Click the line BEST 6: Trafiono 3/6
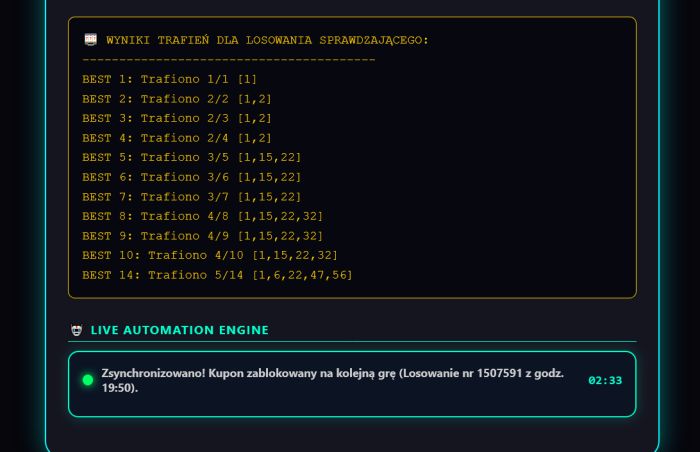The width and height of the screenshot is (700, 452). [192, 177]
